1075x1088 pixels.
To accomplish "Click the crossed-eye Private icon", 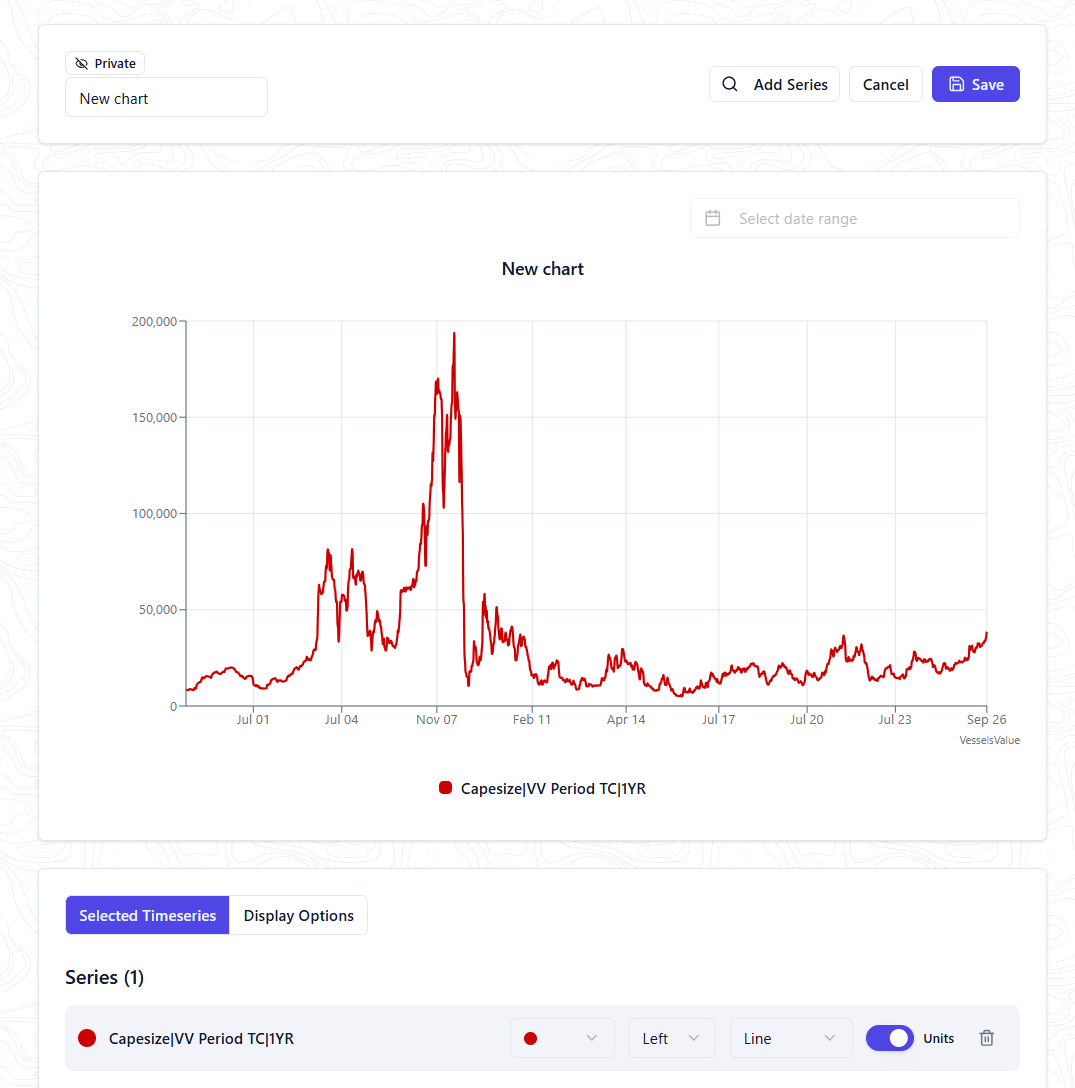I will [81, 64].
